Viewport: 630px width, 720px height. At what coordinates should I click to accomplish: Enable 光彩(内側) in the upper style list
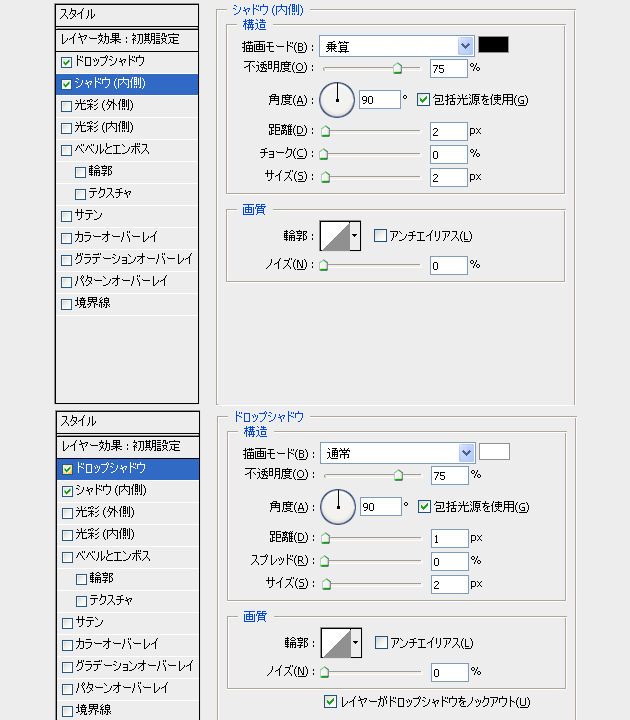pyautogui.click(x=67, y=128)
